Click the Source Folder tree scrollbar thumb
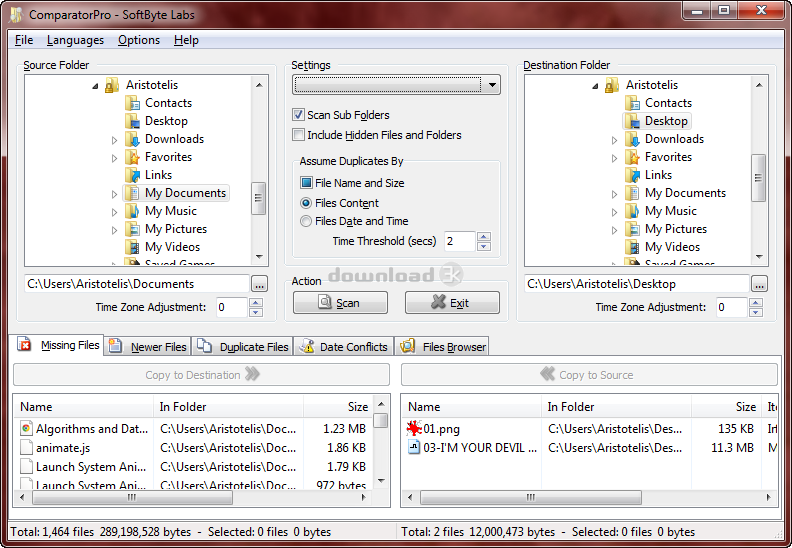This screenshot has width=792, height=548. pyautogui.click(x=259, y=198)
